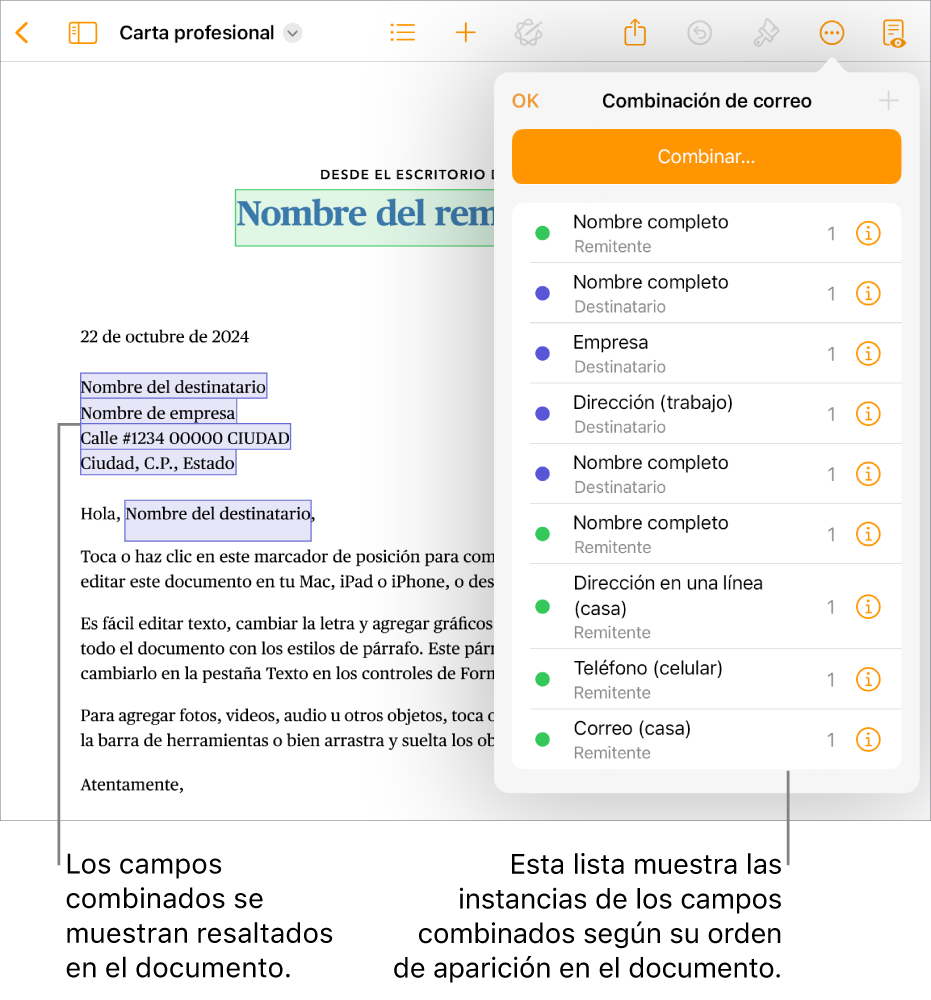This screenshot has width=931, height=1000.
Task: Tap the DESDE EL ESCRITORIO header text
Action: point(407,174)
